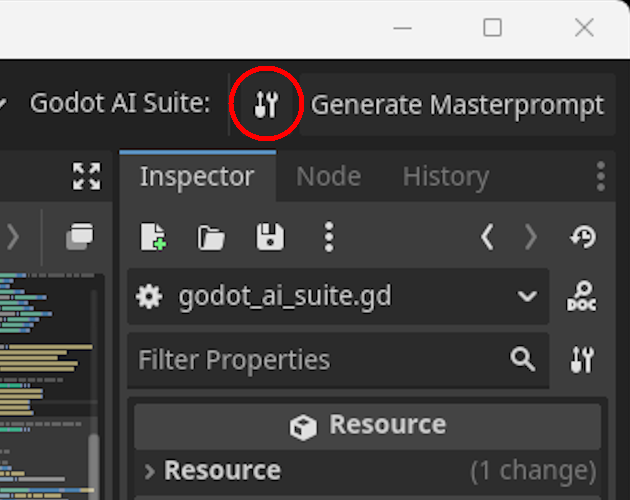Open property display options beside the filter field

pyautogui.click(x=582, y=360)
